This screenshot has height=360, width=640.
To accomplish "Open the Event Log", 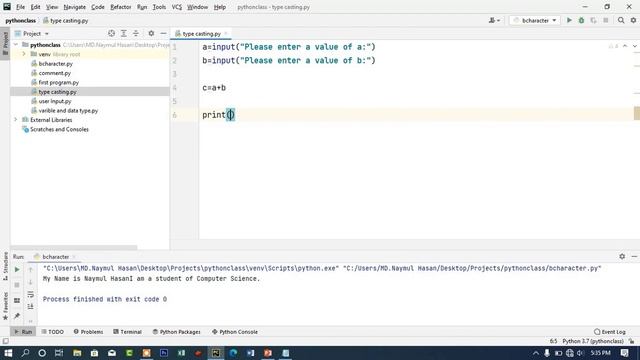I will (x=610, y=332).
